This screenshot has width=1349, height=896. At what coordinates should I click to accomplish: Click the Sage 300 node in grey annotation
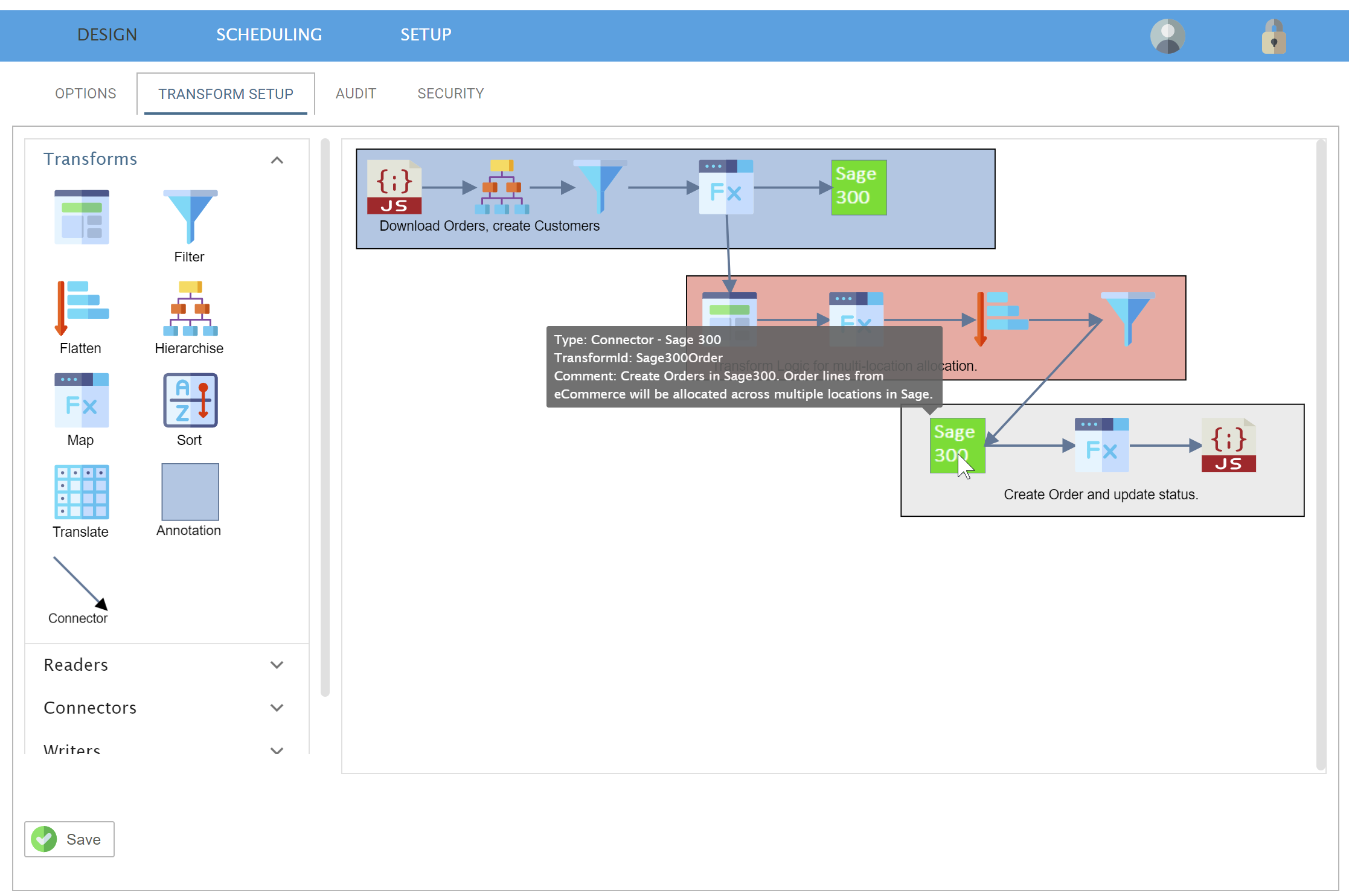(x=957, y=445)
